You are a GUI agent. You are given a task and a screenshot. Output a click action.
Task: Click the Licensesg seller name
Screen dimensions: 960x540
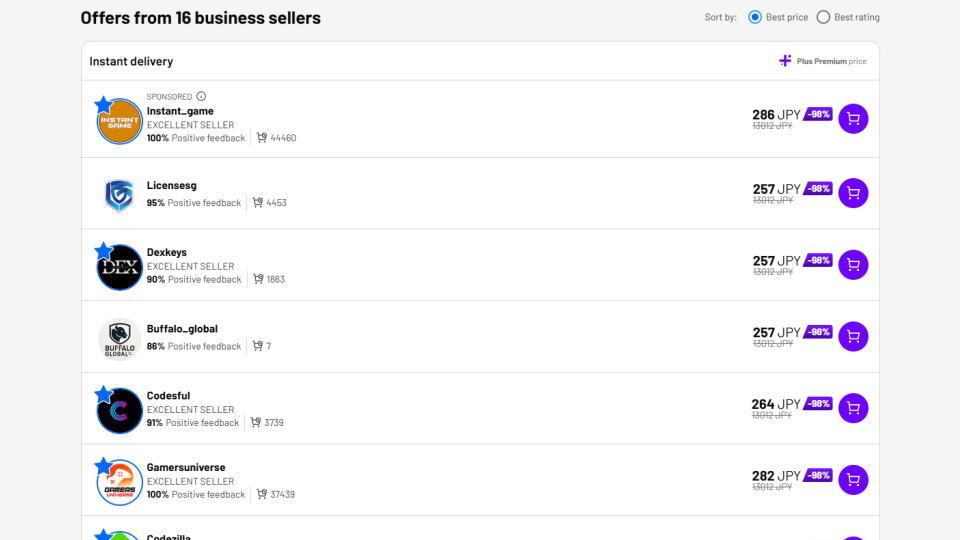point(171,185)
